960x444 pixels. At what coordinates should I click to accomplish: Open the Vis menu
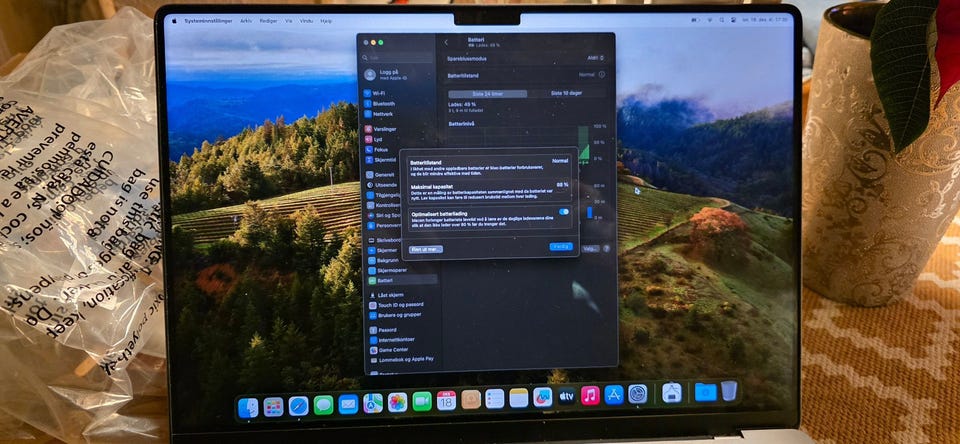(288, 21)
